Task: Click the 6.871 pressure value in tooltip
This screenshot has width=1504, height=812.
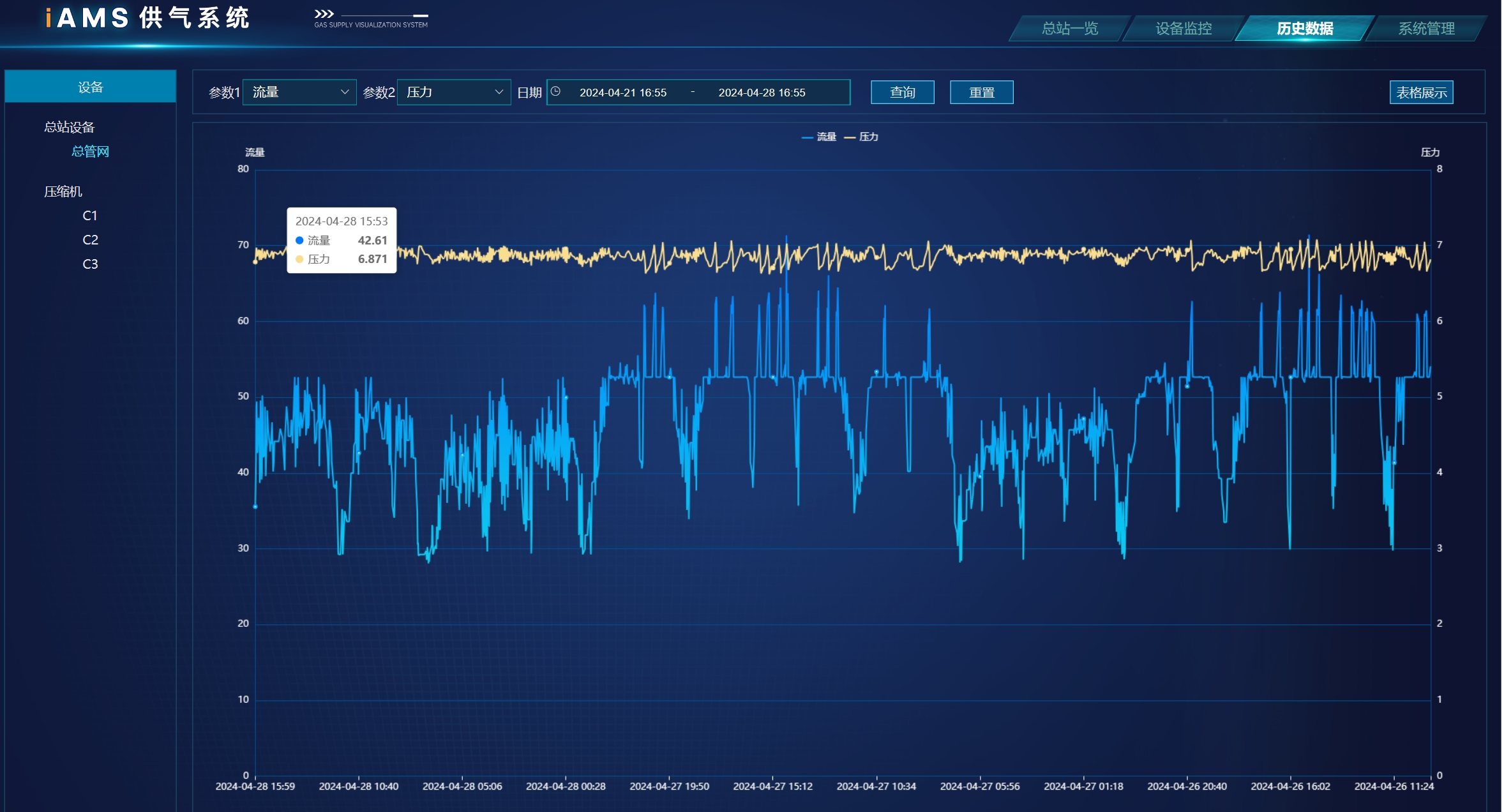Action: tap(372, 259)
